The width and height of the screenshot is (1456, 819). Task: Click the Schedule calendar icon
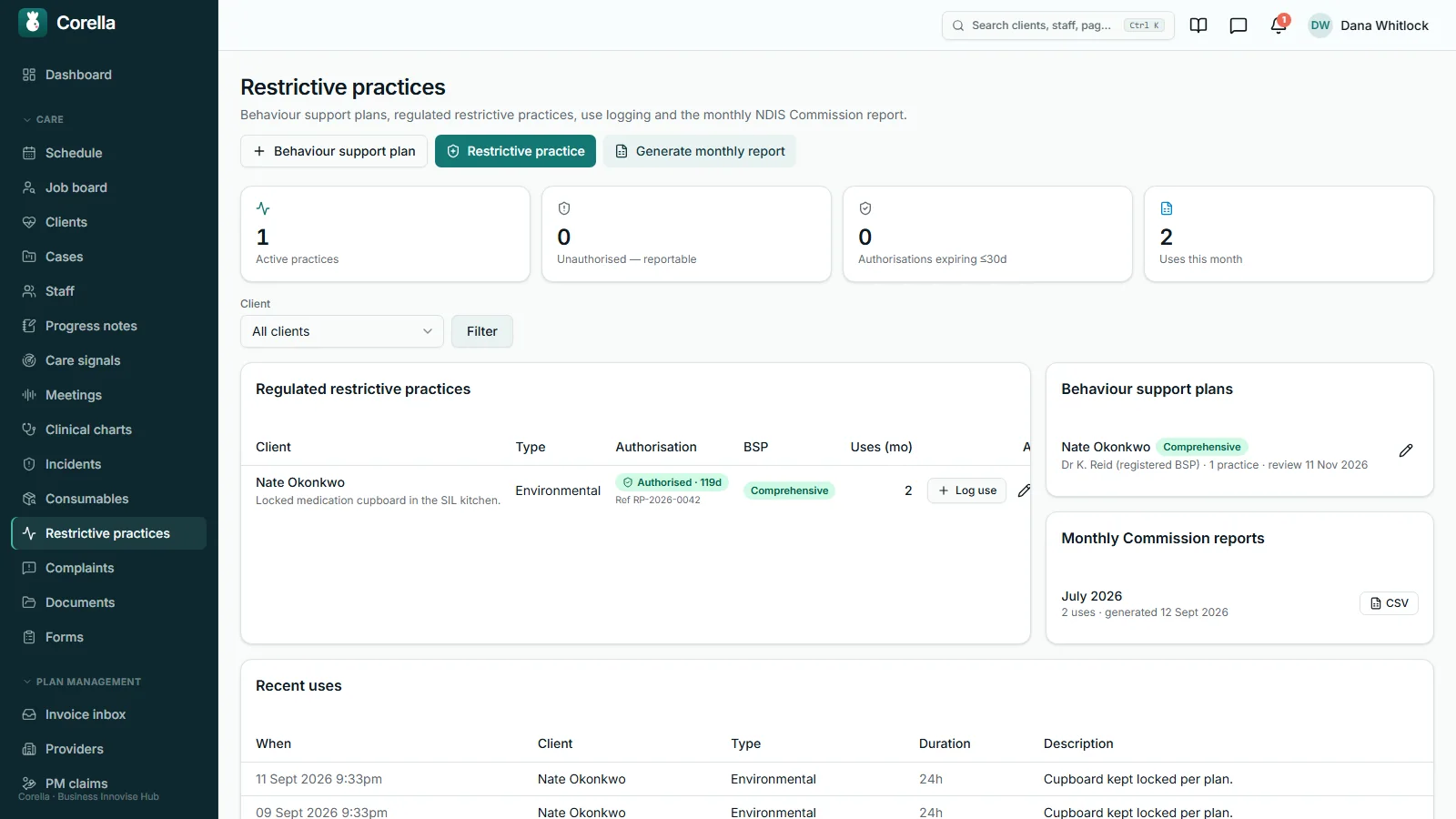pyautogui.click(x=29, y=153)
